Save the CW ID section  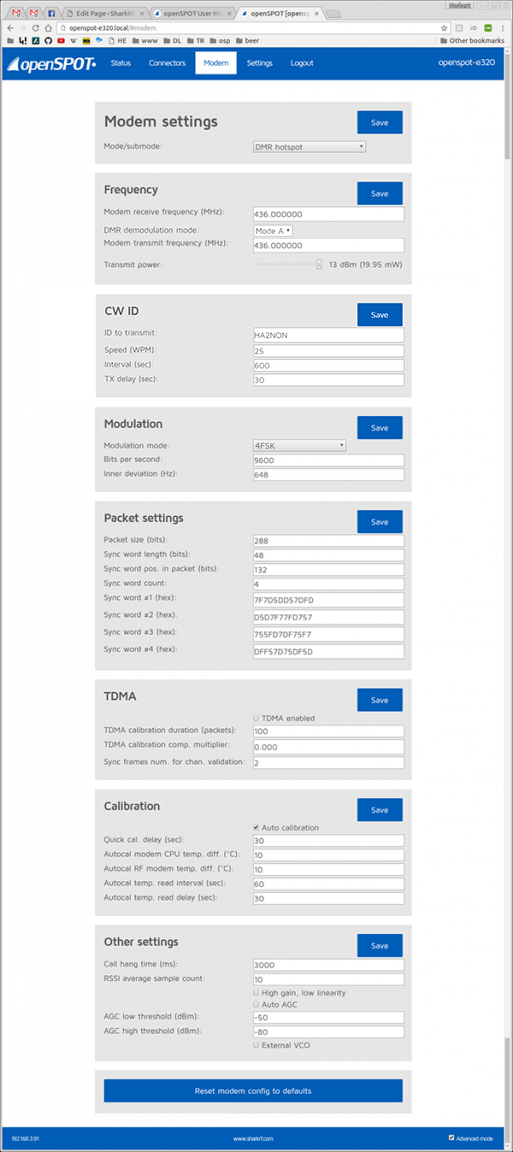(380, 314)
